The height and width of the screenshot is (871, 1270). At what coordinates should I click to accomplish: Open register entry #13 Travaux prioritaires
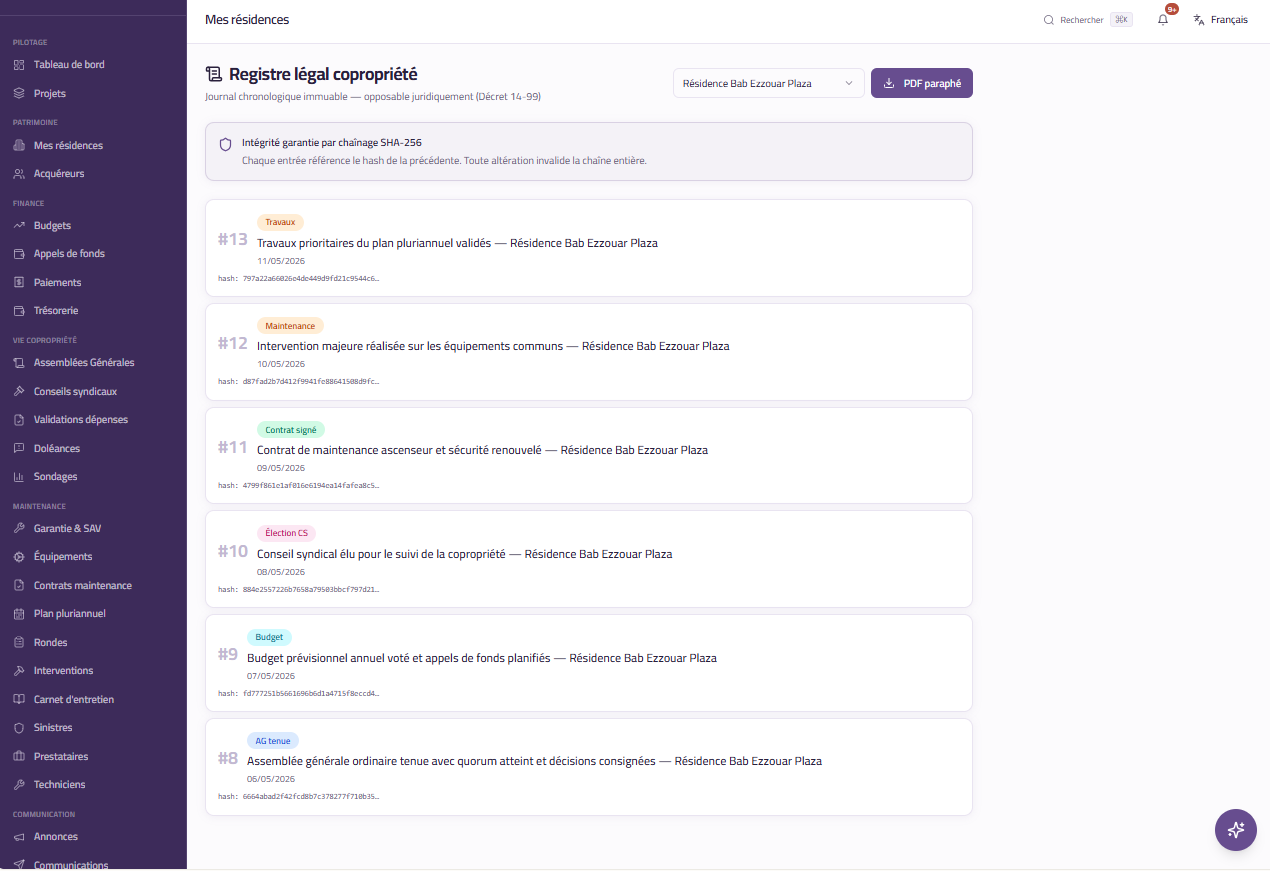pos(589,248)
